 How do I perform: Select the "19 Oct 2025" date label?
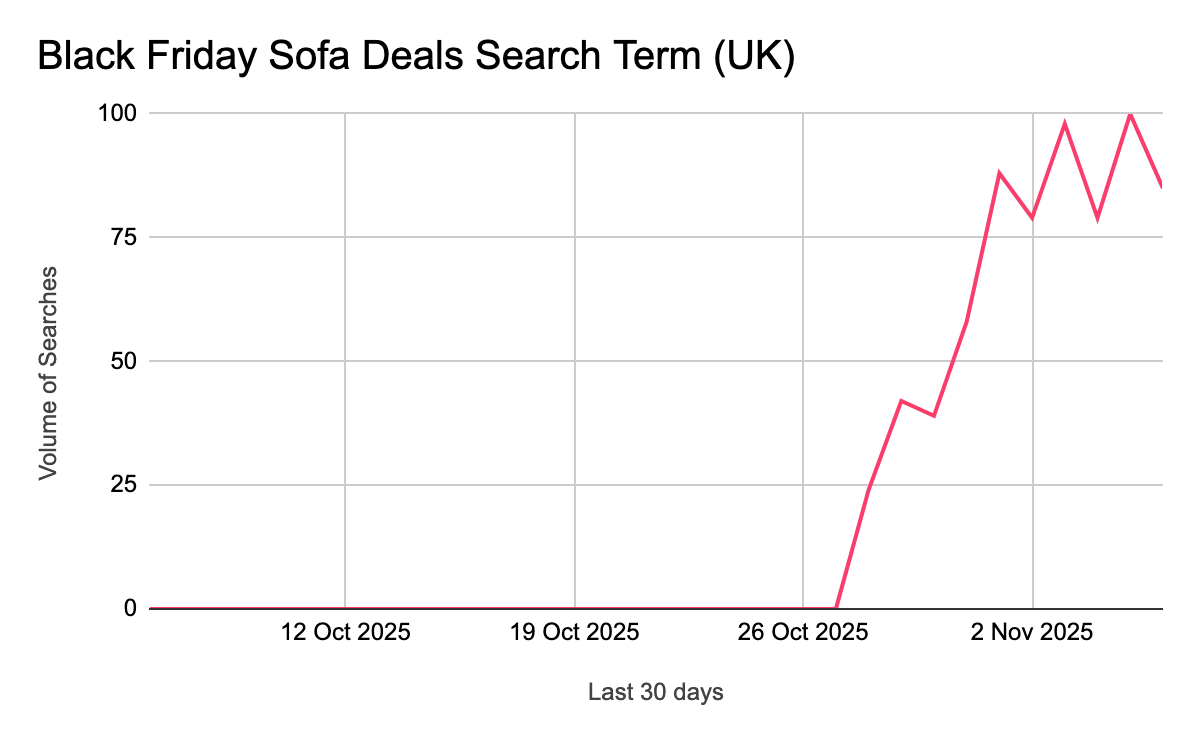pos(575,633)
